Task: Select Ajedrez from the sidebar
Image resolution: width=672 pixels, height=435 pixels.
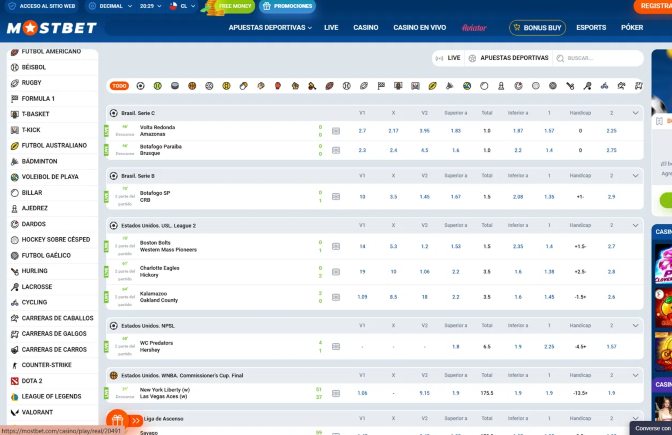Action: coord(52,208)
